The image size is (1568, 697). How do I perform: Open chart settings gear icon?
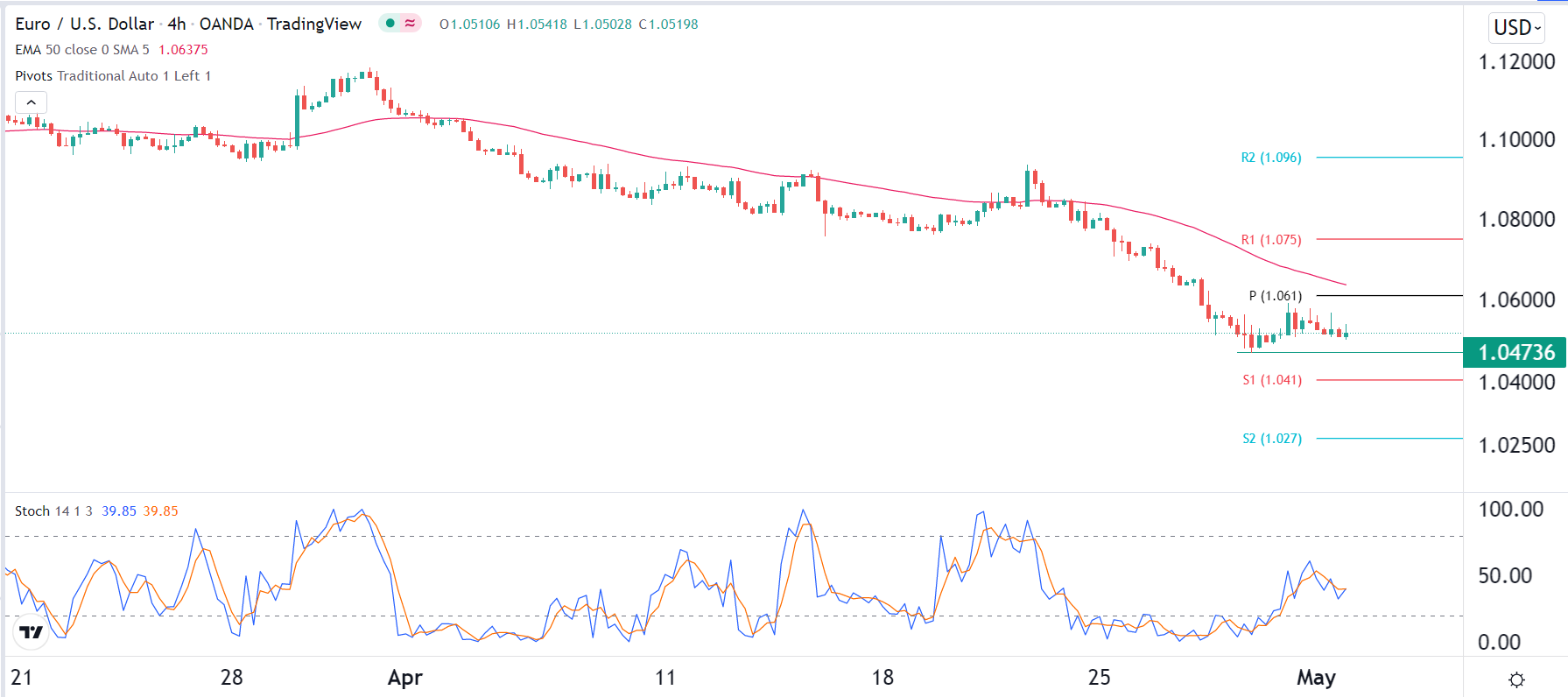click(1516, 679)
